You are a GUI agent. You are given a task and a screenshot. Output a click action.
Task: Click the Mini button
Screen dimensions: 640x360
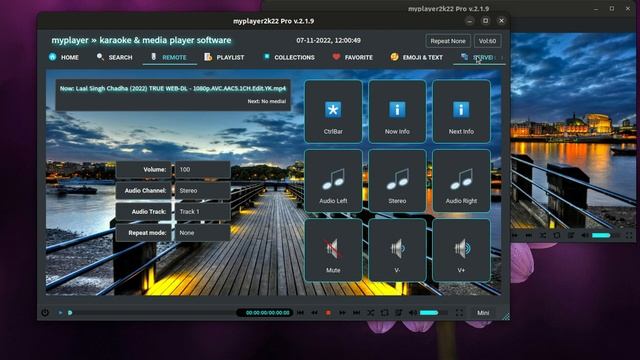[x=483, y=313]
